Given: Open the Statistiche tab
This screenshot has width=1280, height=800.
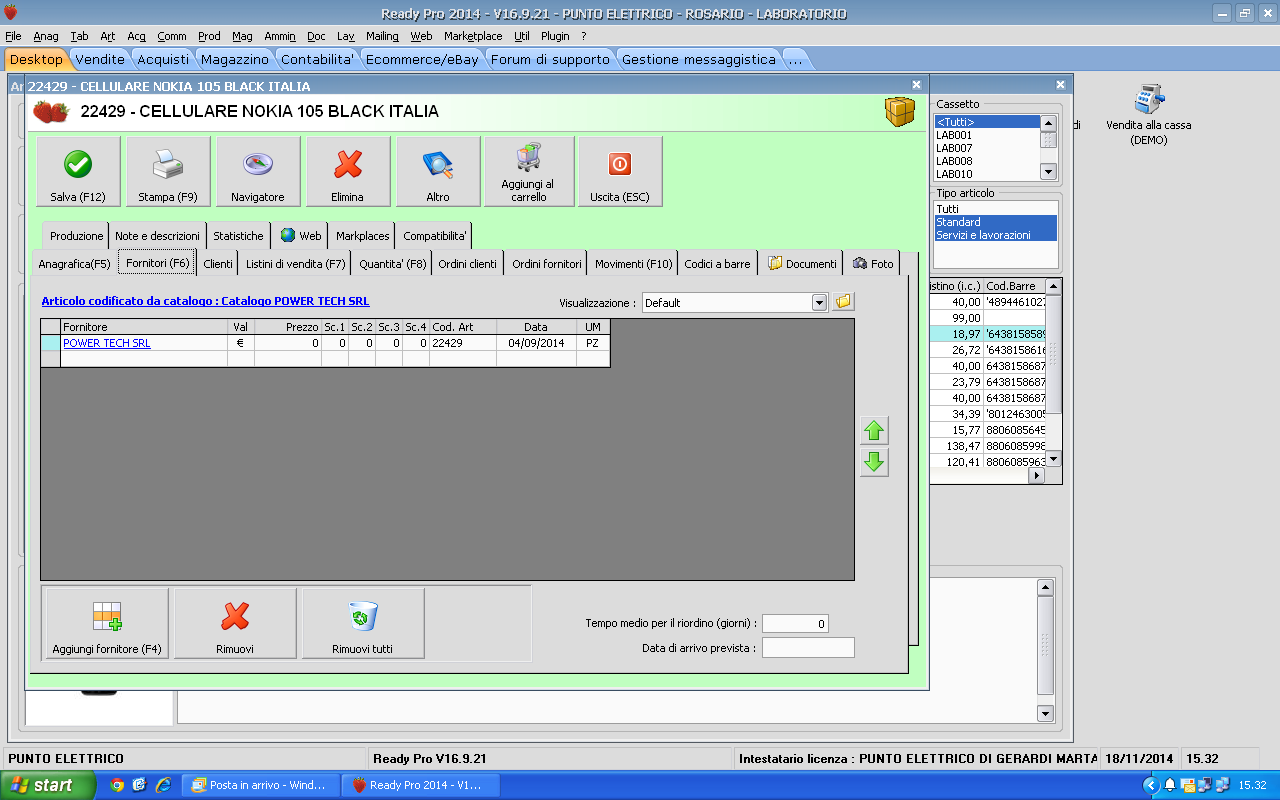Looking at the screenshot, I should (239, 236).
